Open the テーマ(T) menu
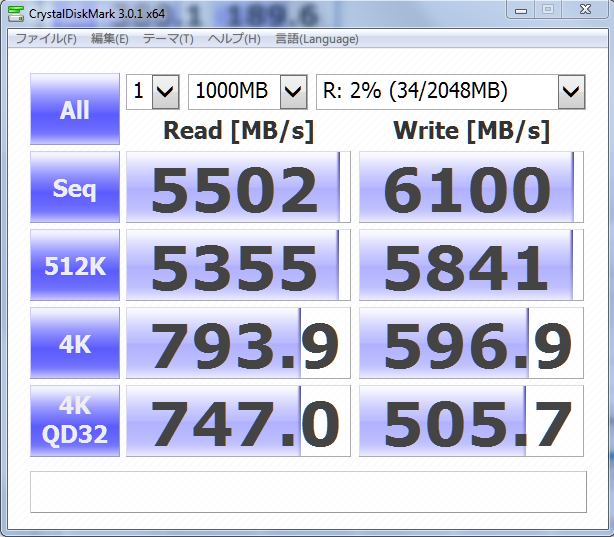The width and height of the screenshot is (614, 537). coord(168,39)
